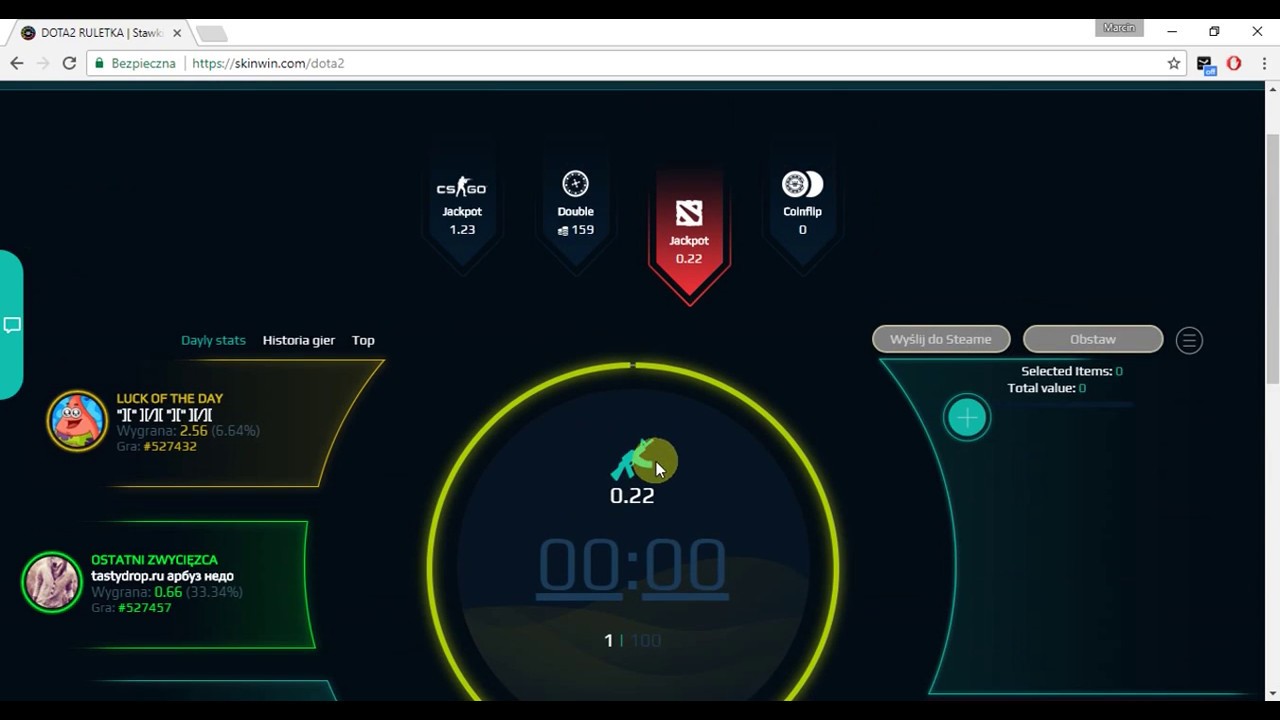The width and height of the screenshot is (1280, 720).
Task: Click the 0.22 pot value text
Action: pos(632,495)
